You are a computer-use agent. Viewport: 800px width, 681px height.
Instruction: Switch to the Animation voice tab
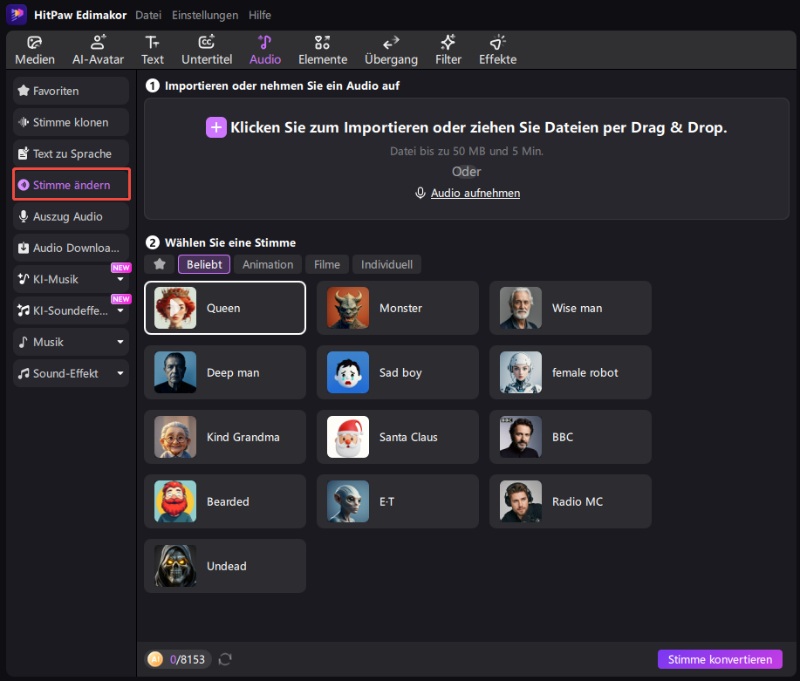[267, 264]
